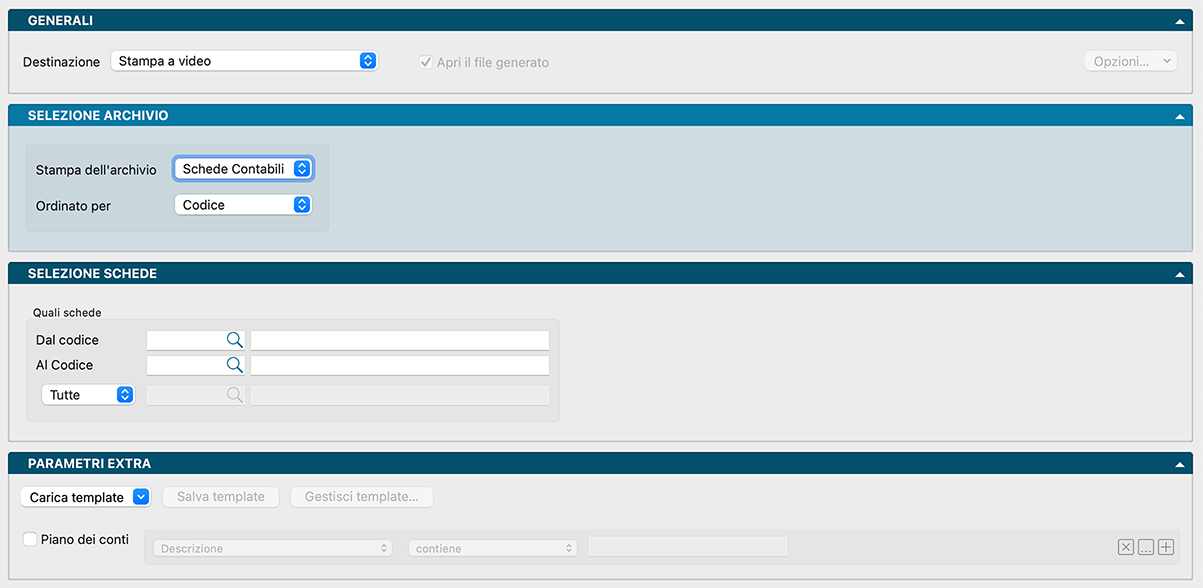
Task: Click the Salva template button
Action: [221, 497]
